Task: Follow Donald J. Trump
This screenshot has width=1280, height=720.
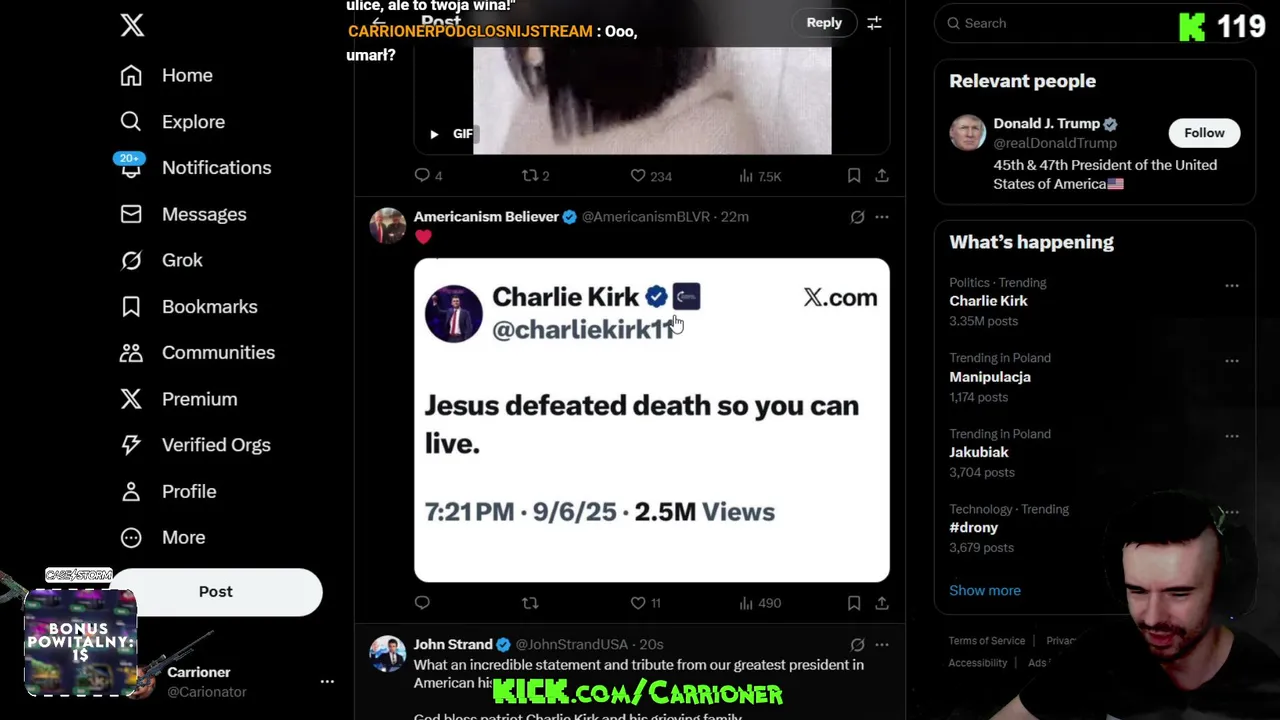Action: point(1204,133)
